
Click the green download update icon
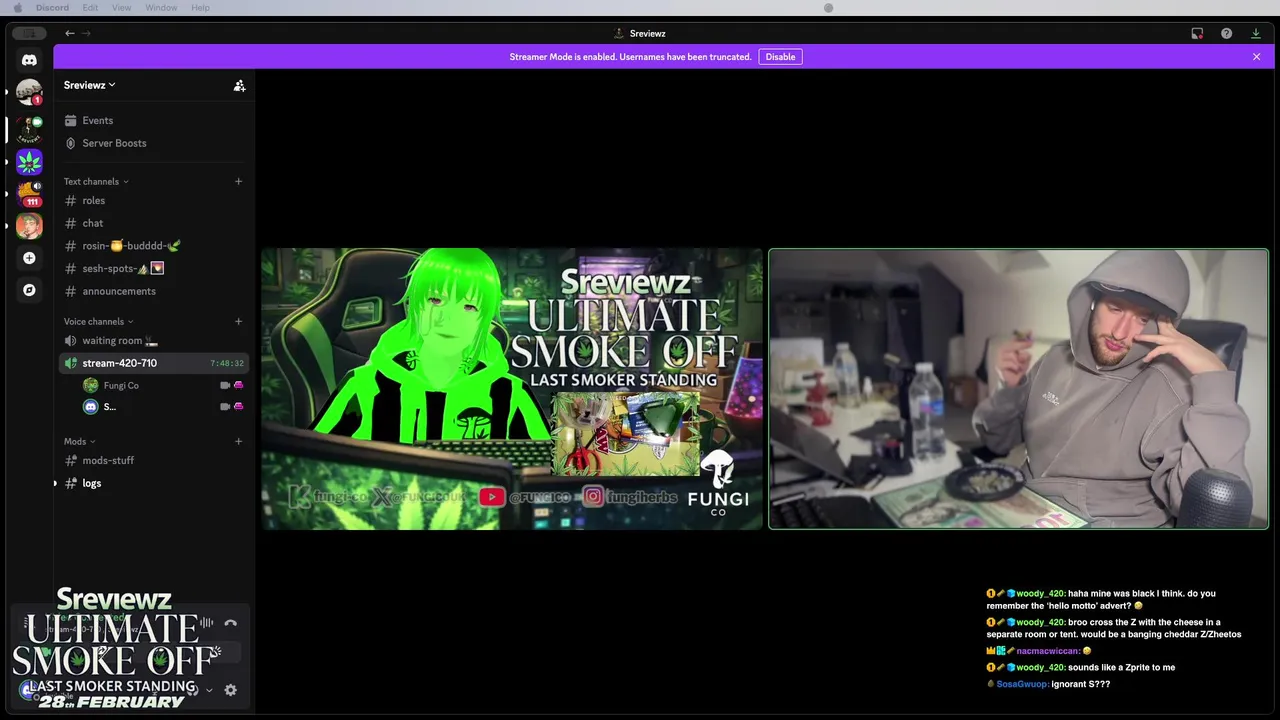point(1256,33)
